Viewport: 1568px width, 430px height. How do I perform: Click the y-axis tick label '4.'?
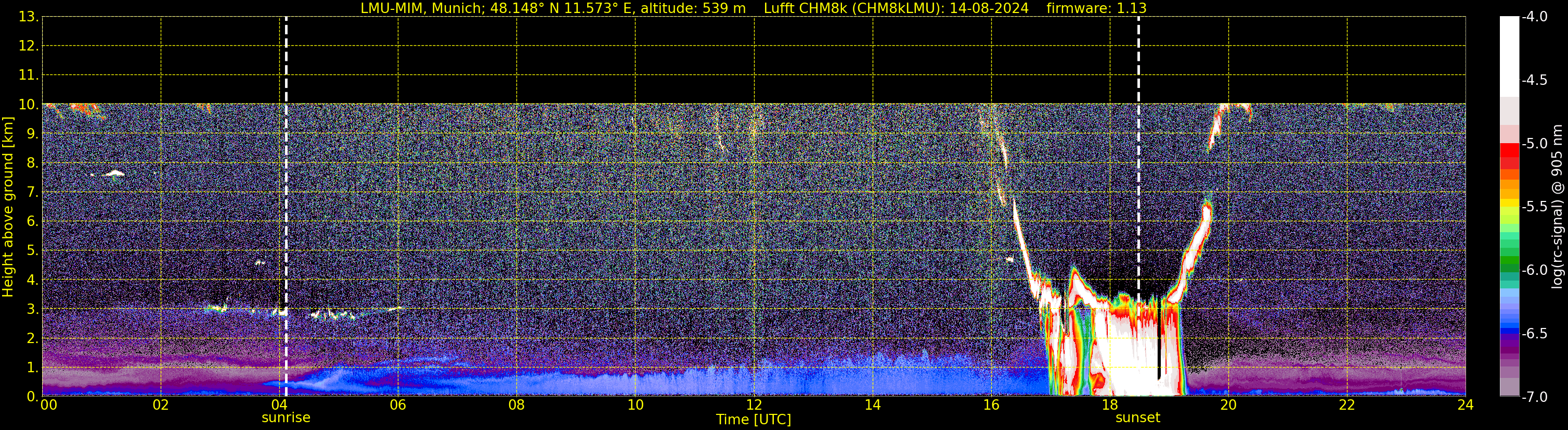[x=32, y=280]
